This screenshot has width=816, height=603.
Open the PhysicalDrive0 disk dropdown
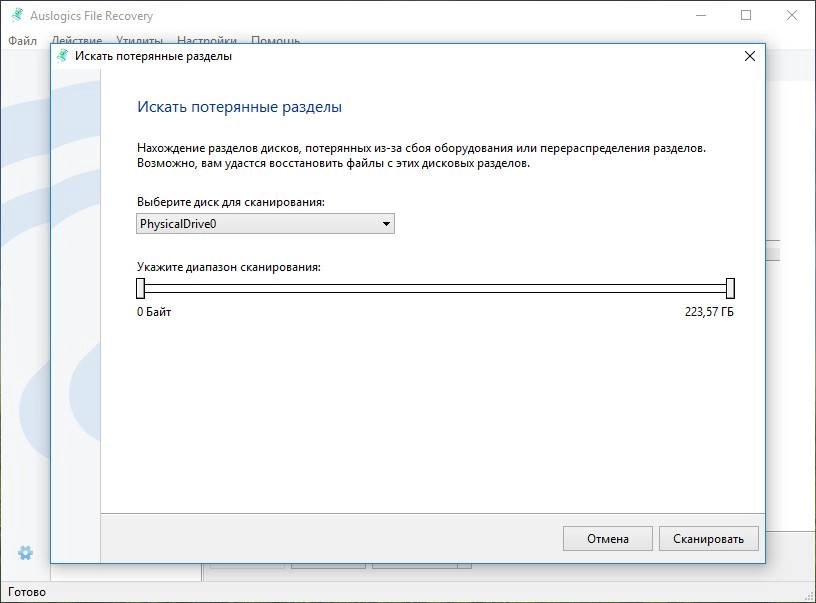265,224
